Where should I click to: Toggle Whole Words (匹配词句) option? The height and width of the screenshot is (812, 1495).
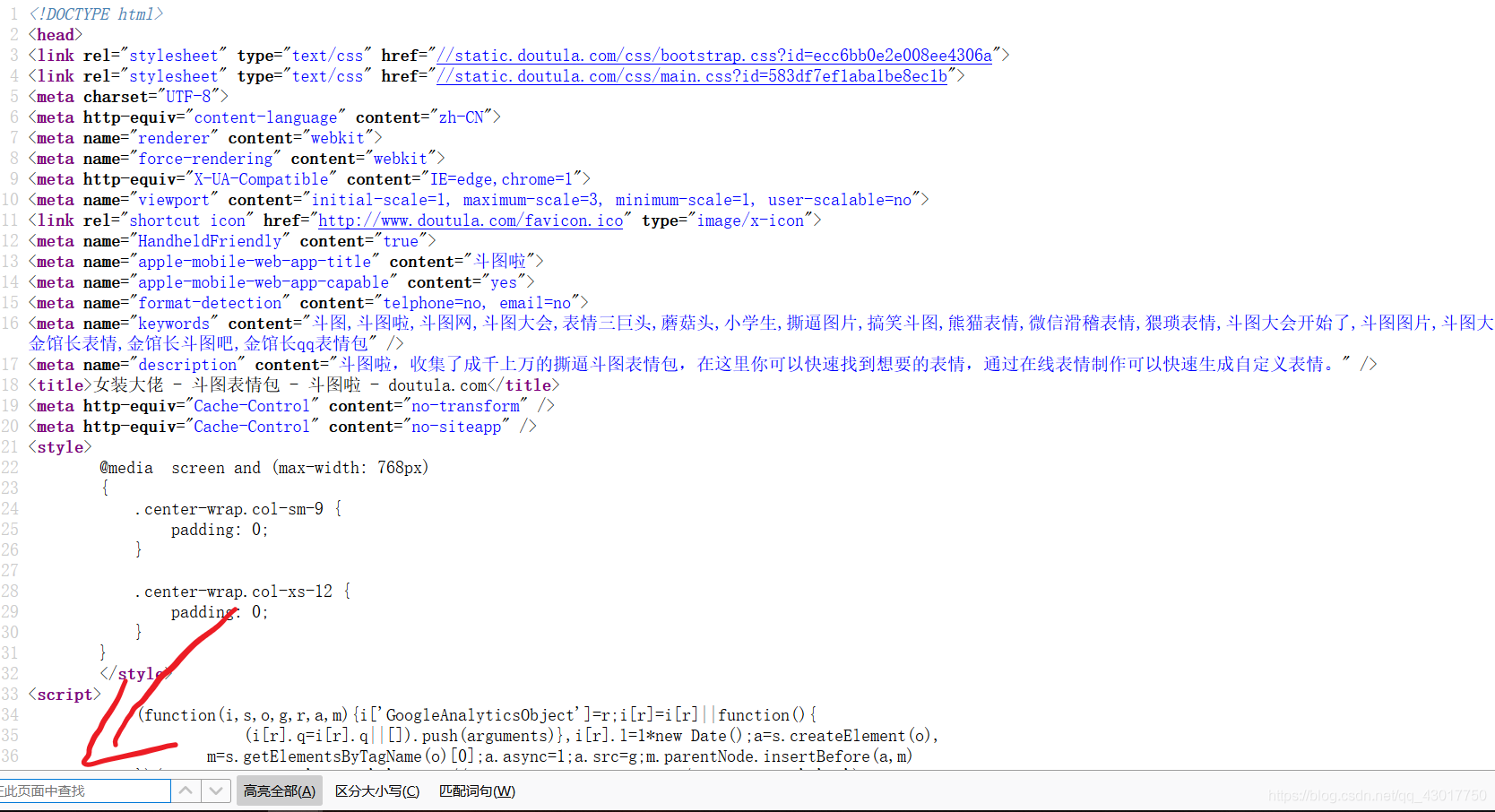tap(477, 791)
